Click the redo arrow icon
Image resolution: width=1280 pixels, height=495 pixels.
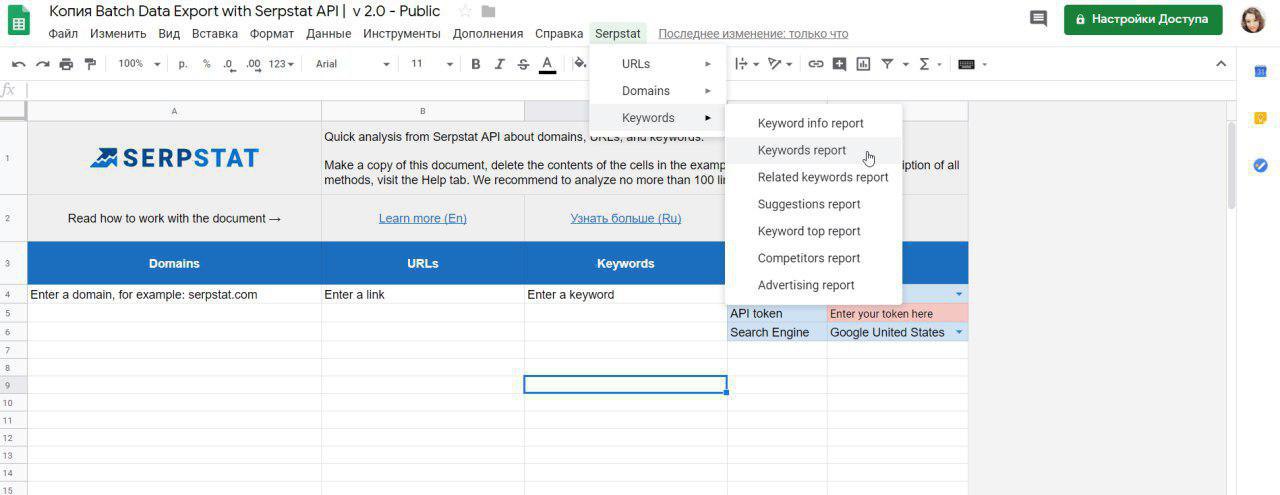click(x=42, y=64)
